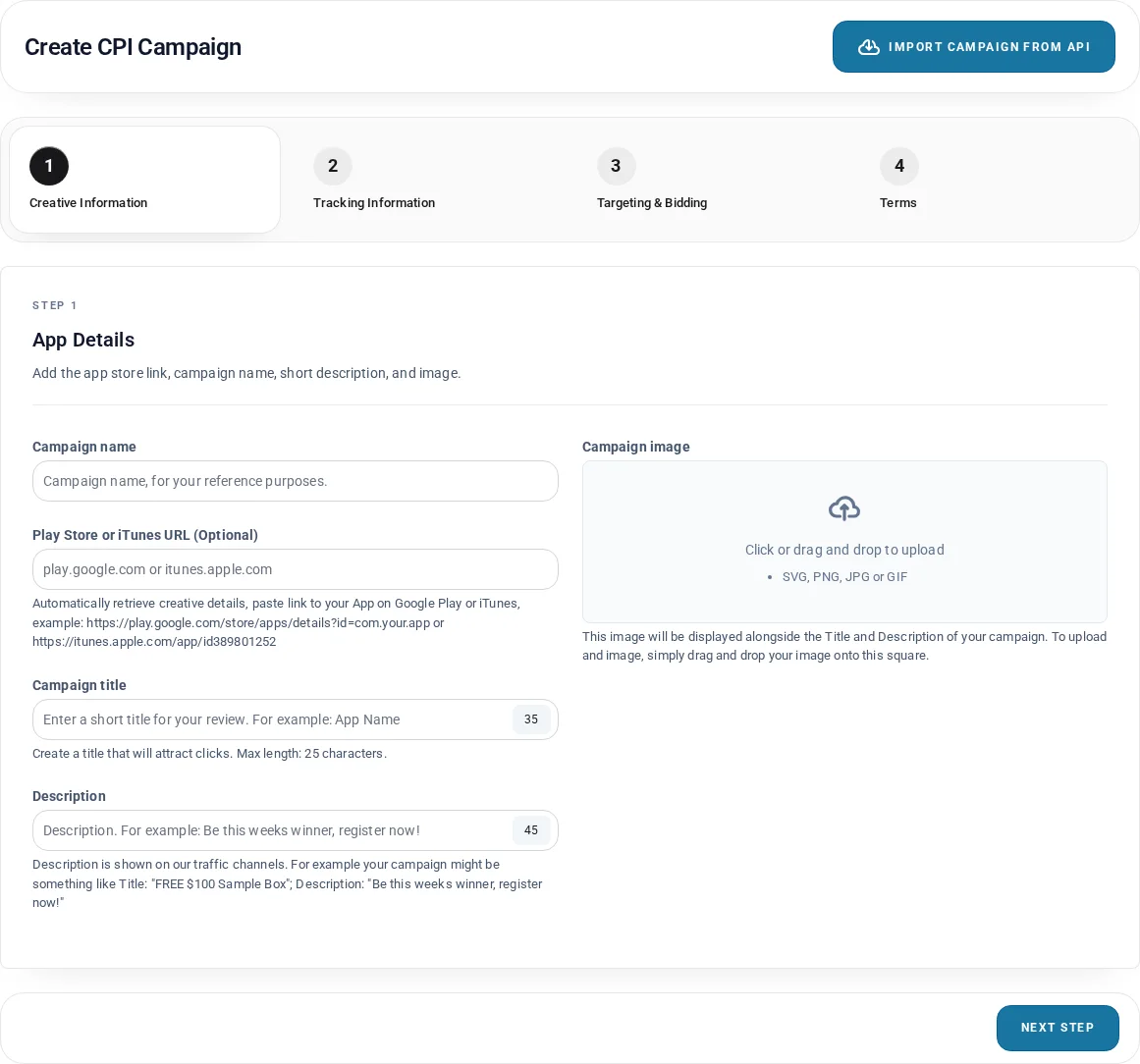
Task: Click the cloud download icon in Import button
Action: click(x=869, y=47)
